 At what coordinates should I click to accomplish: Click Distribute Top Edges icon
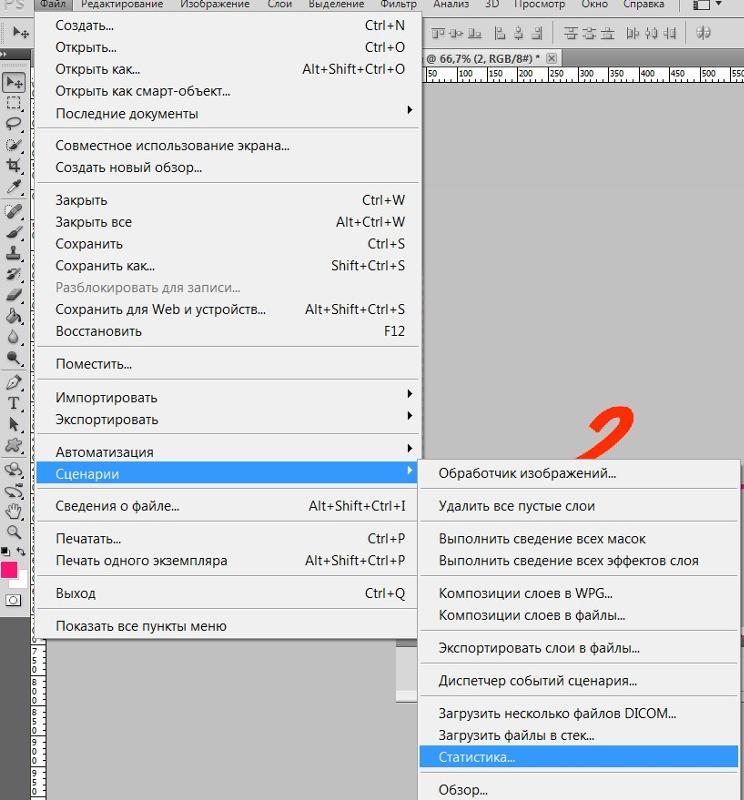571,34
